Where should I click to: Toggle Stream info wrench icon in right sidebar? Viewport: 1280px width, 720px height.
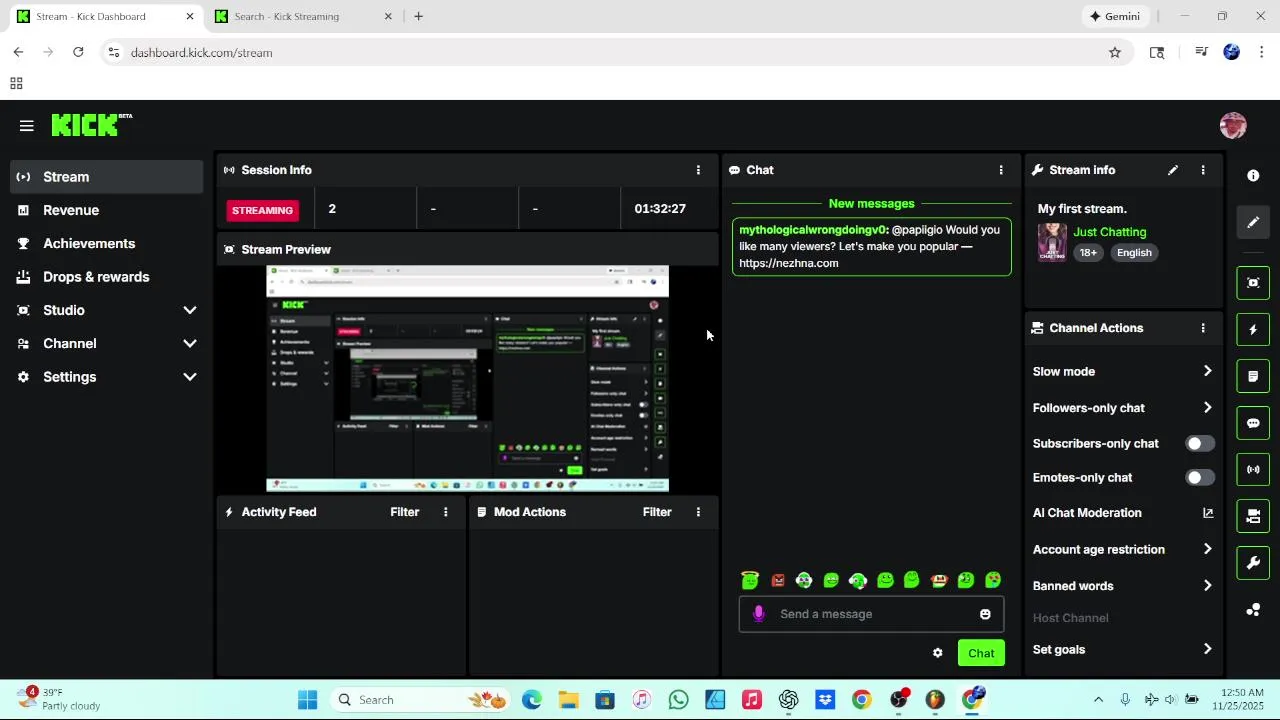point(1253,563)
